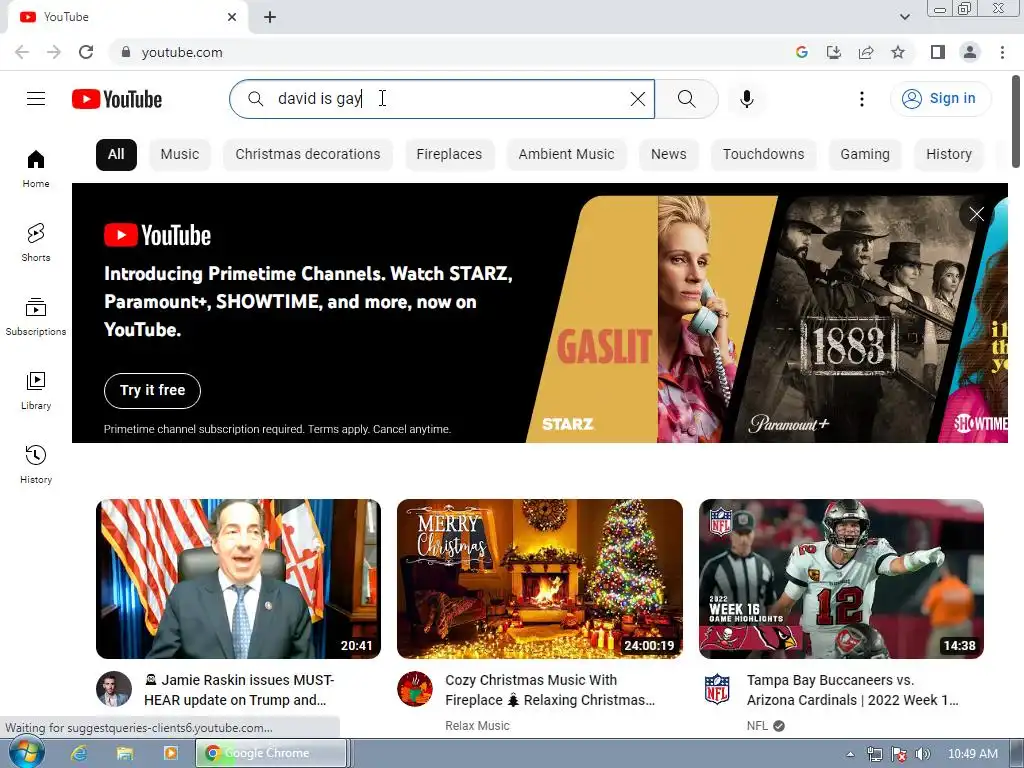Click Cozy Christmas Music video title
The image size is (1024, 768).
550,690
